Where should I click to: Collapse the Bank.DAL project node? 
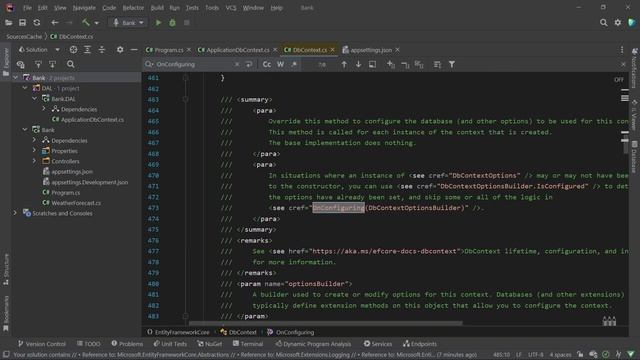[35, 98]
